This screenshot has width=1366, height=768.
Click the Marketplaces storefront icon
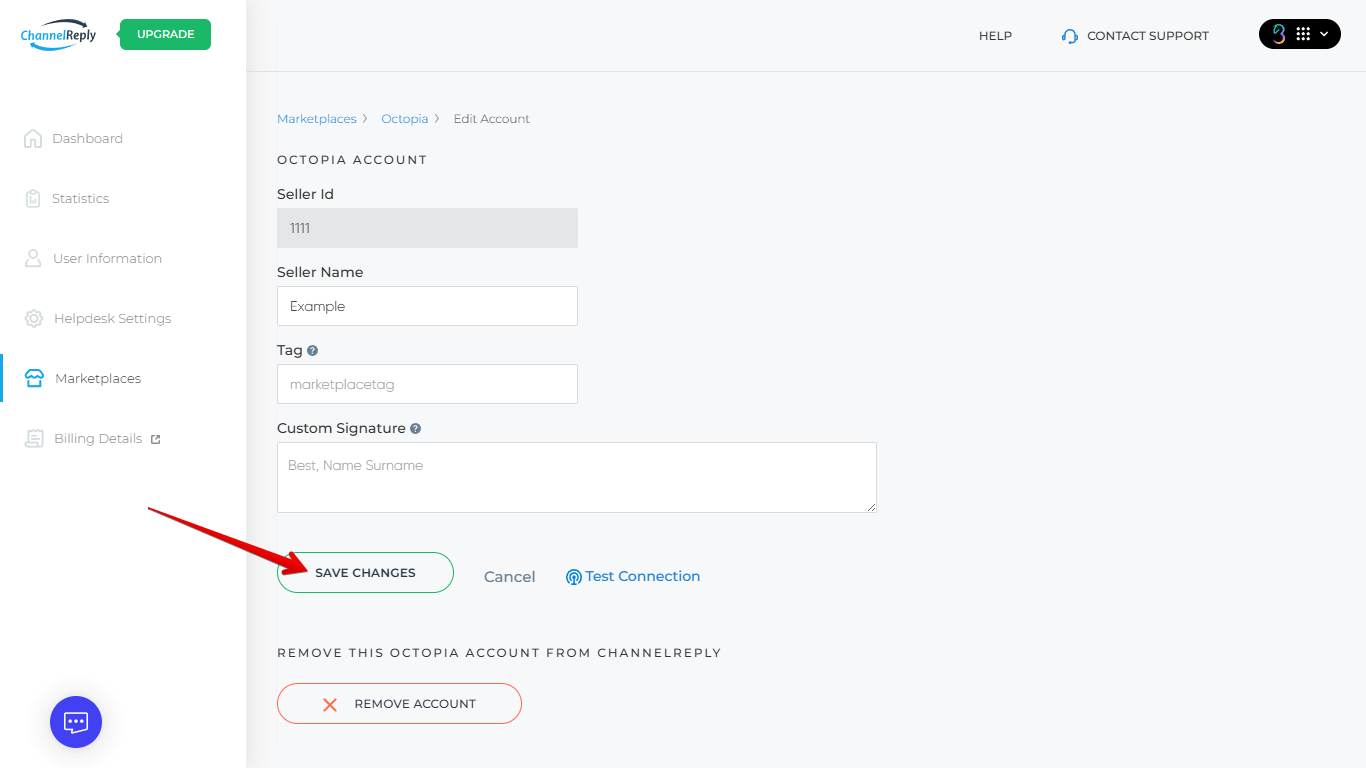34,378
